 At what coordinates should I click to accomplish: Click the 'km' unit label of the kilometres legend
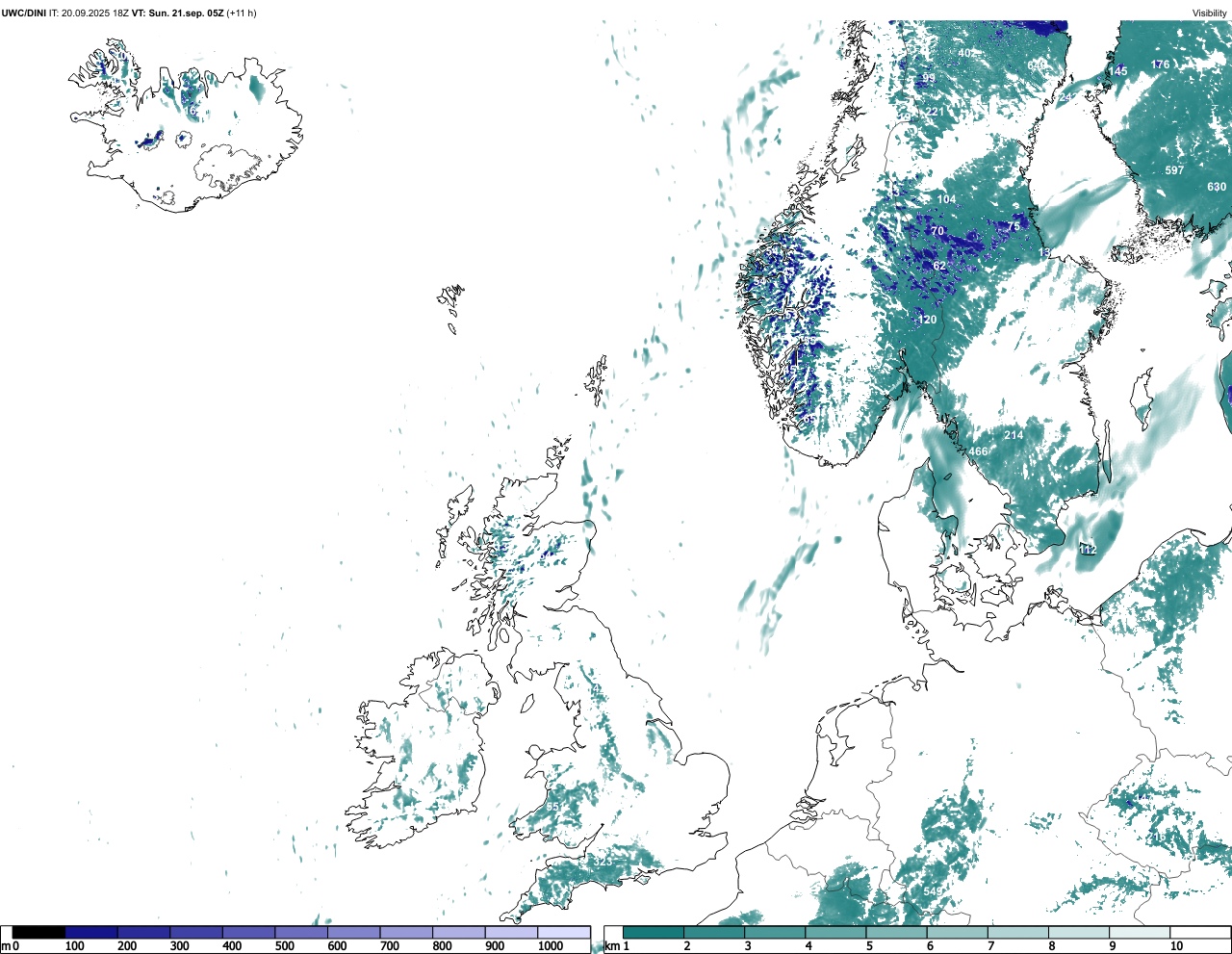[610, 946]
